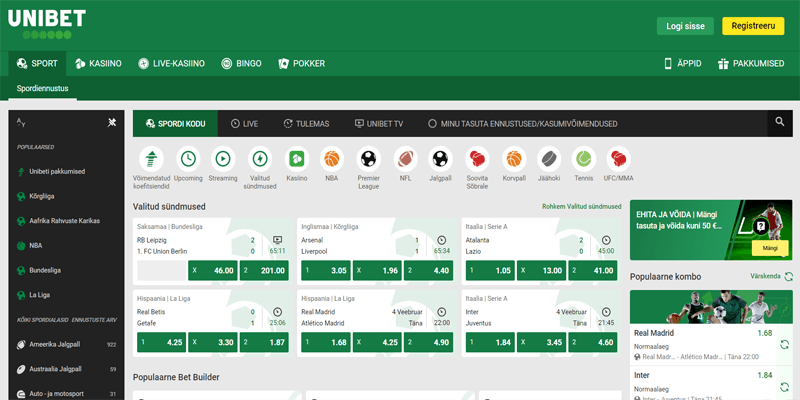Select Juventus win odds 4.60
800x400 pixels.
pos(593,342)
